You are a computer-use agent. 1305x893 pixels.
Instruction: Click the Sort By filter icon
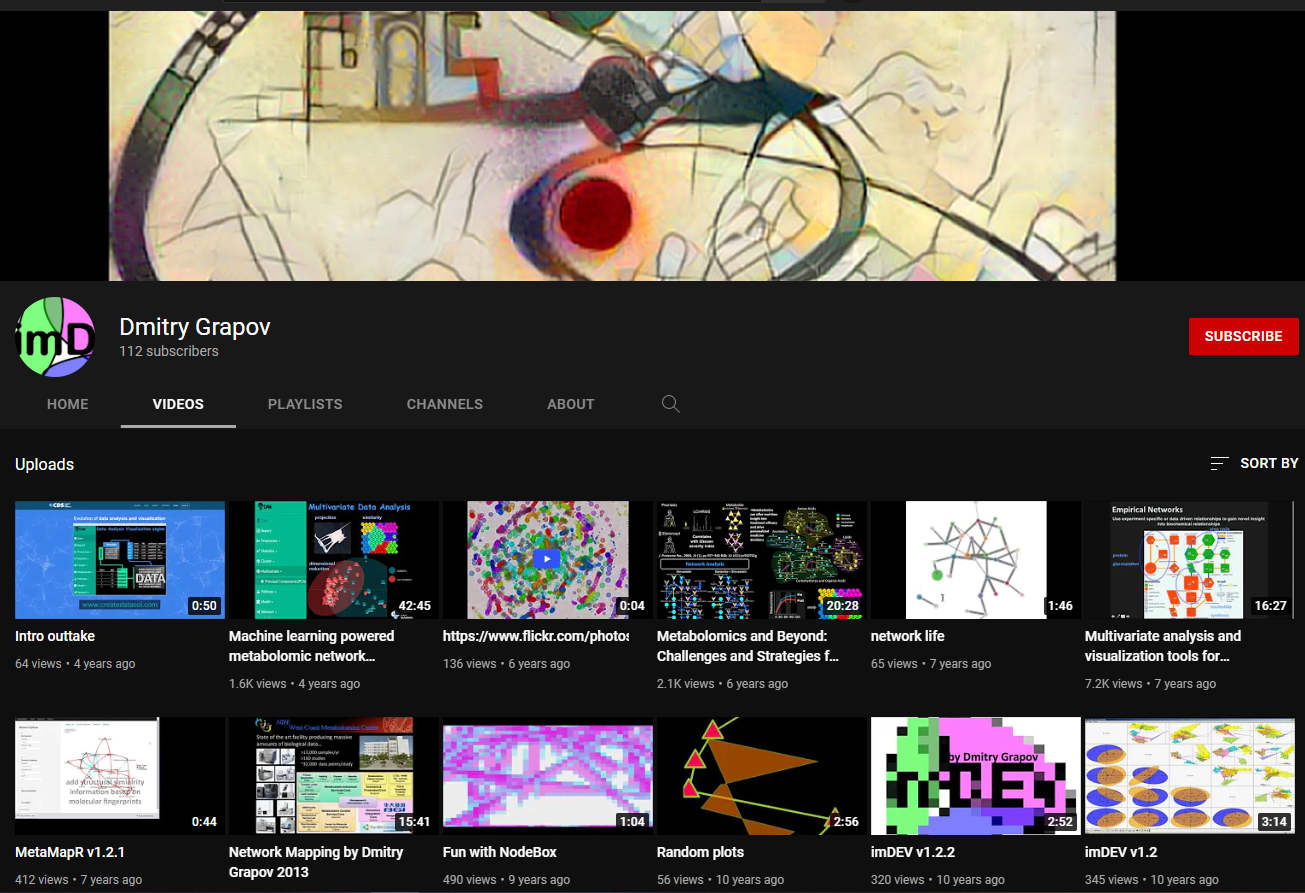(x=1219, y=463)
